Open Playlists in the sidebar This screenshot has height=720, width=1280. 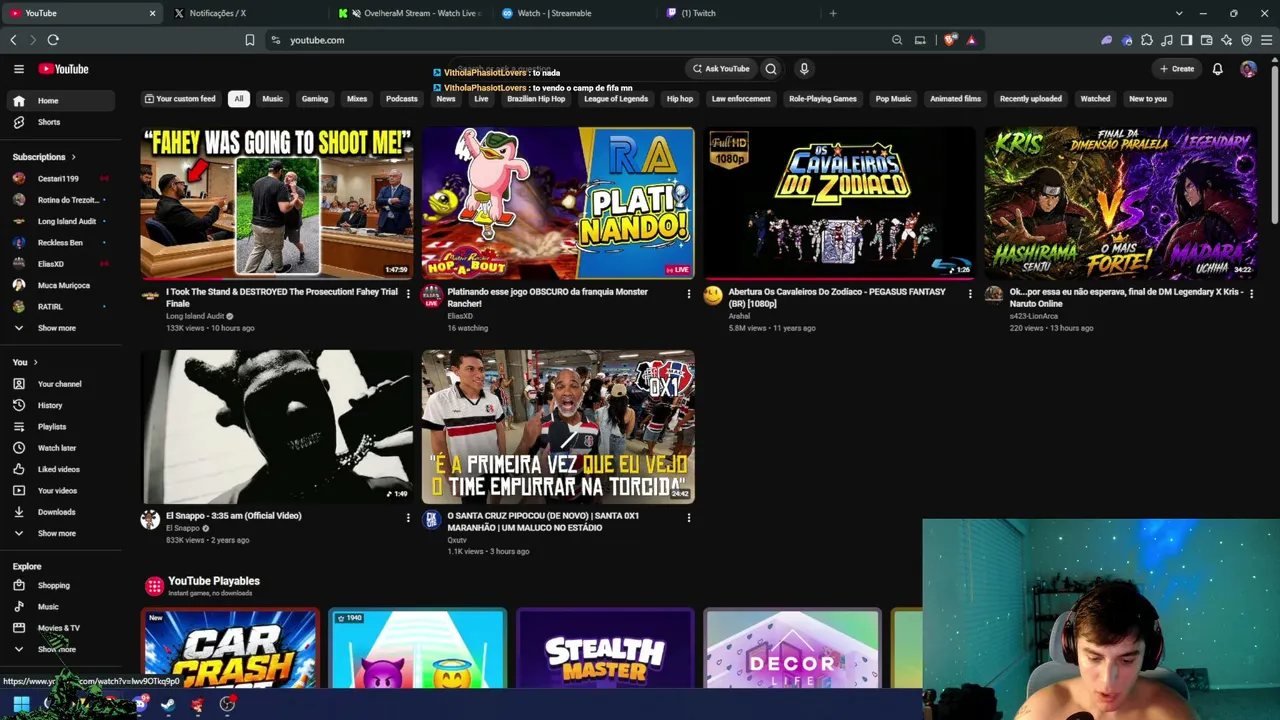62,427
